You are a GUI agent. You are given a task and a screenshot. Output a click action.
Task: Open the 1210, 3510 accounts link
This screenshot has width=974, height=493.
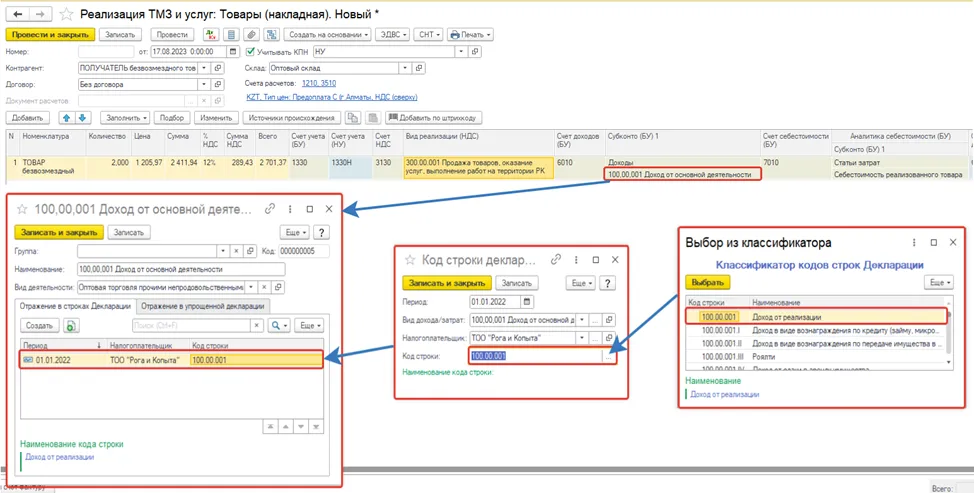click(x=319, y=83)
